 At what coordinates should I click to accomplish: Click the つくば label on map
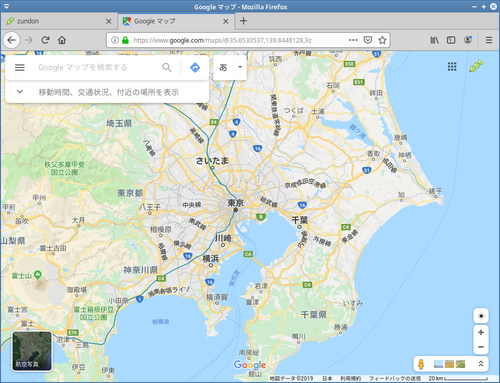[x=294, y=110]
